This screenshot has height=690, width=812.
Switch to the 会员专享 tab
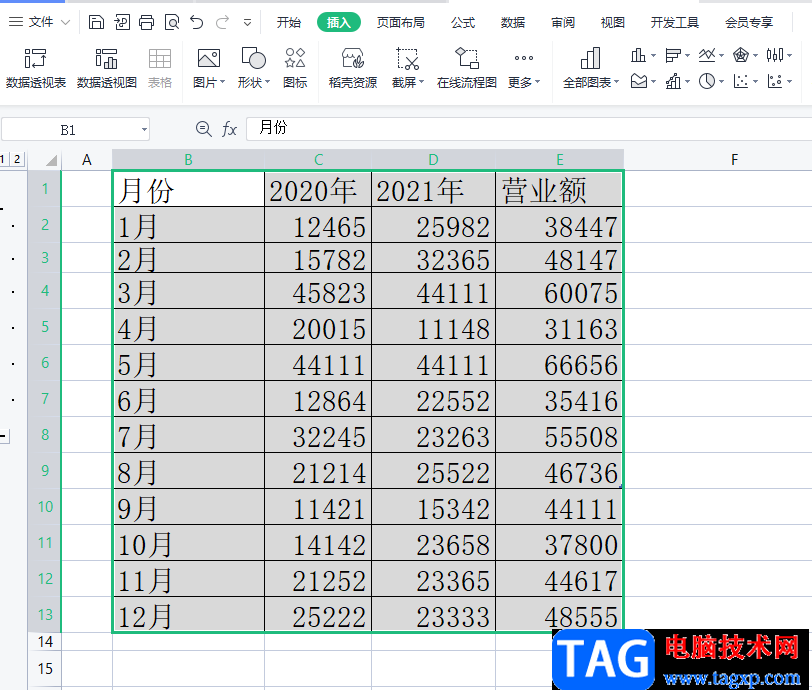coord(749,22)
